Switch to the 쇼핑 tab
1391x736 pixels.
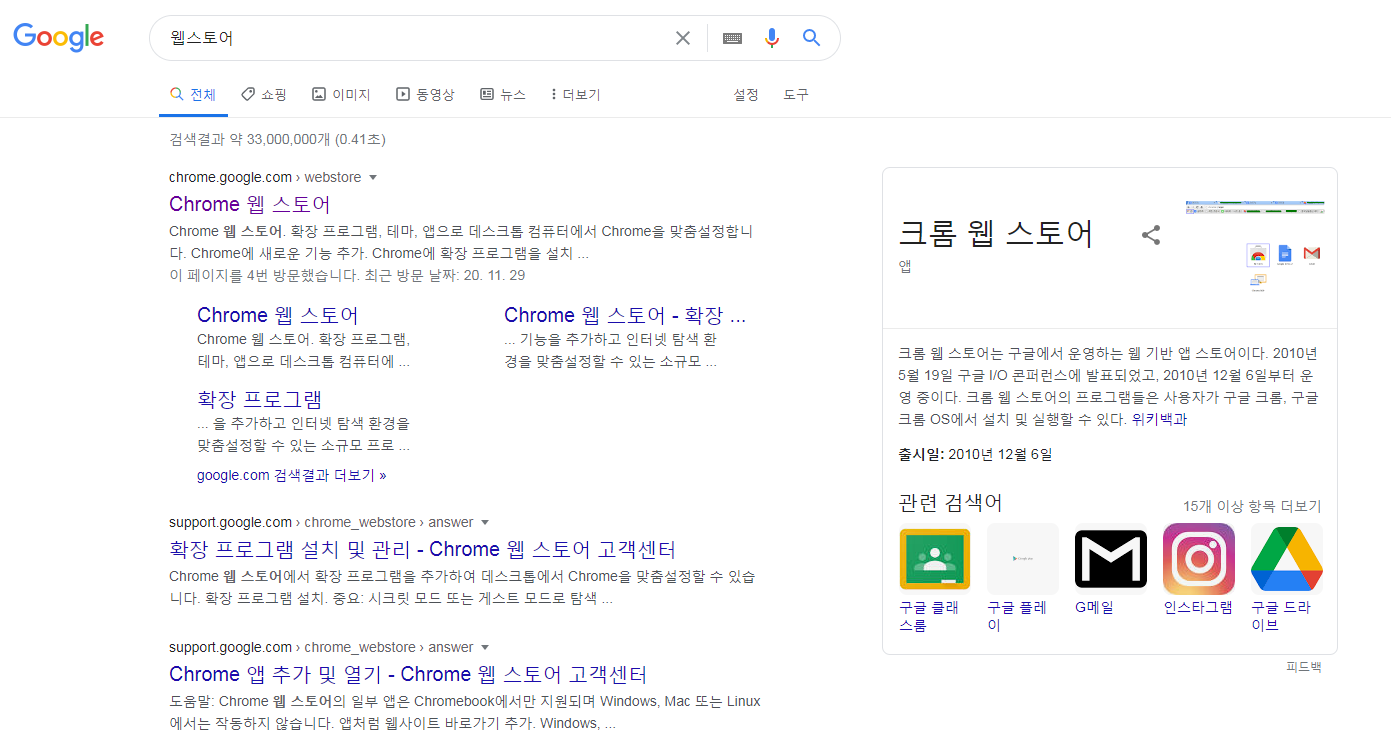[x=264, y=95]
